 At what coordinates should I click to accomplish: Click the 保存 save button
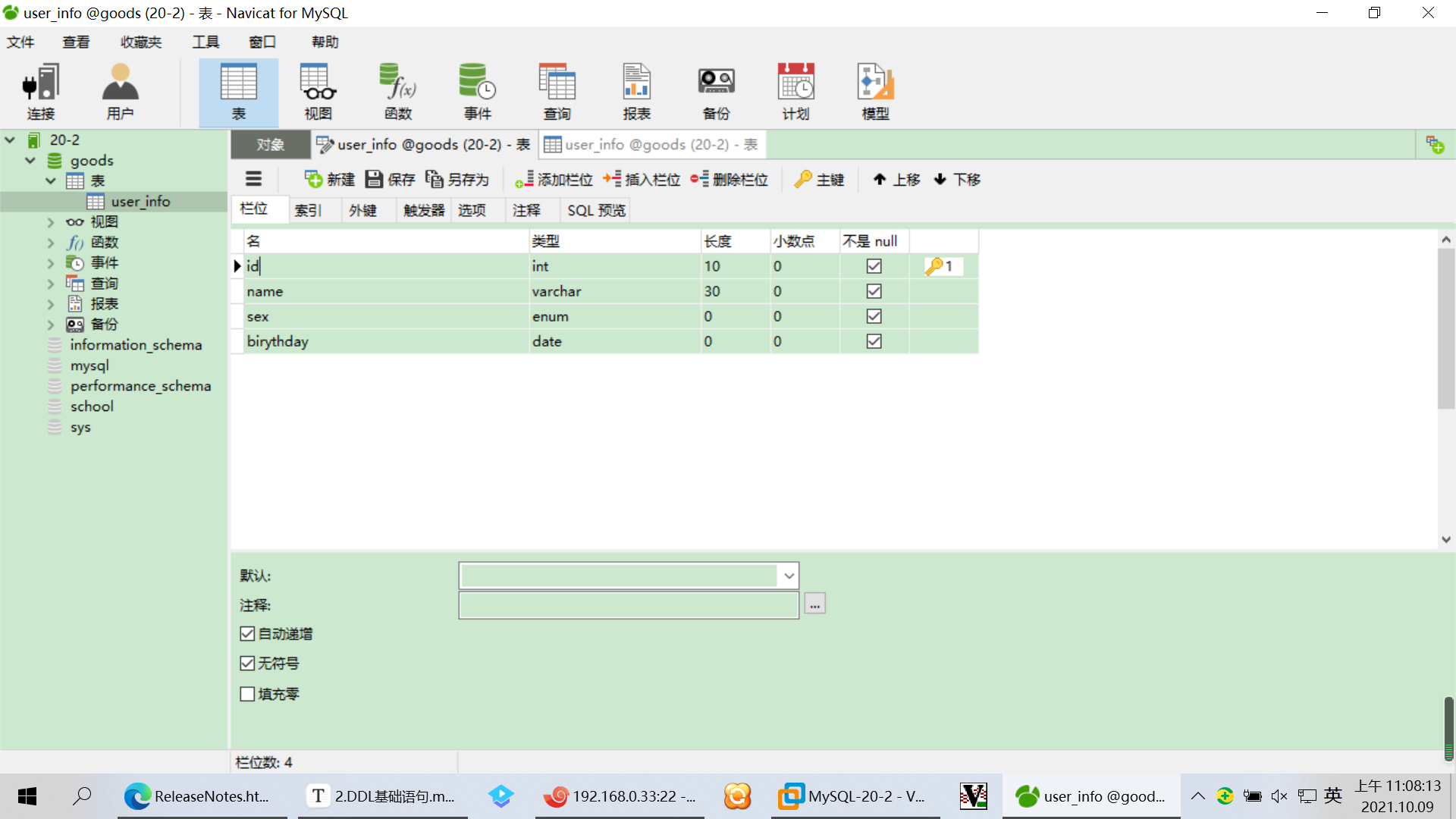tap(391, 180)
